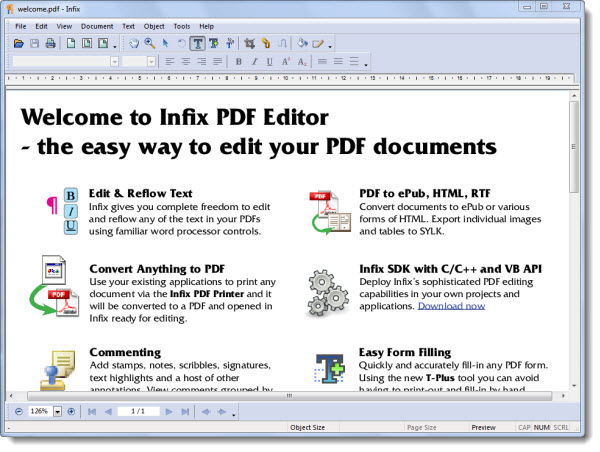
Task: Expand file toolbar options arrow after page icons
Action: point(115,47)
